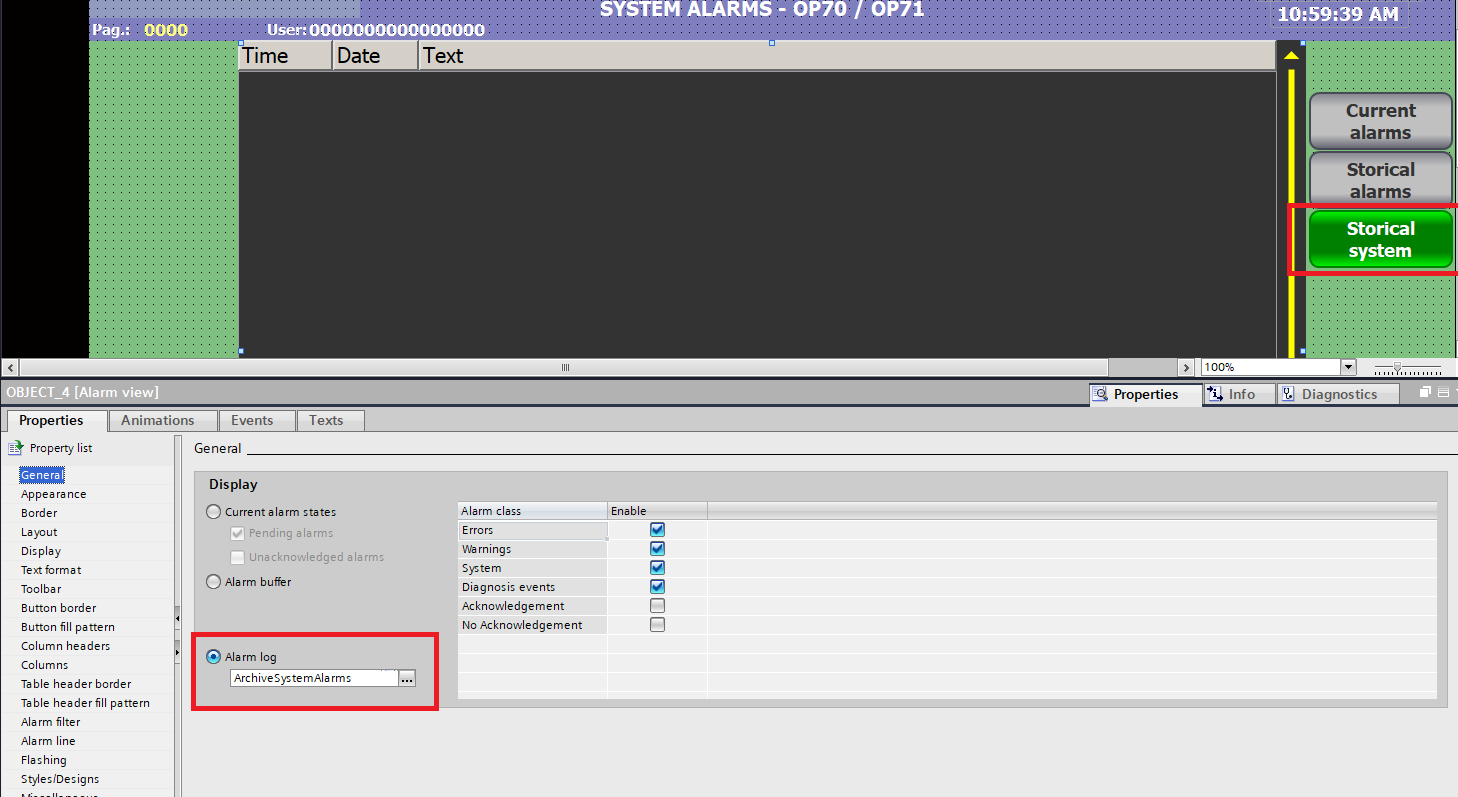The image size is (1458, 797).
Task: Select Text format in the property list
Action: pyautogui.click(x=51, y=570)
